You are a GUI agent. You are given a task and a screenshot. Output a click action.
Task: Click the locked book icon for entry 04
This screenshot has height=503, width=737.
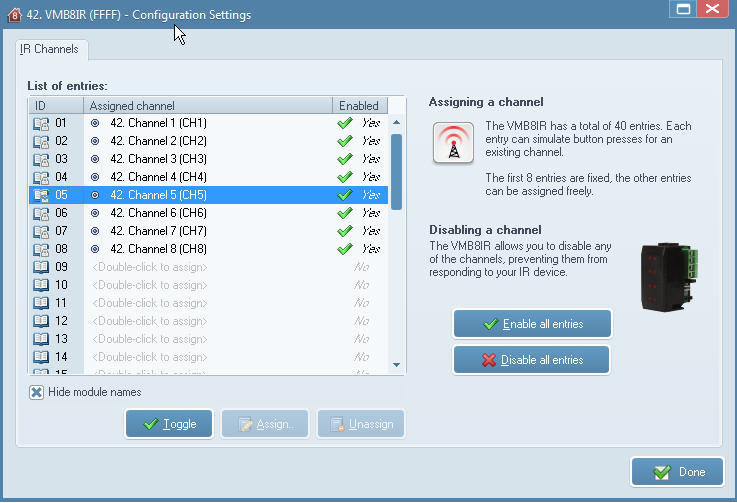coord(41,178)
